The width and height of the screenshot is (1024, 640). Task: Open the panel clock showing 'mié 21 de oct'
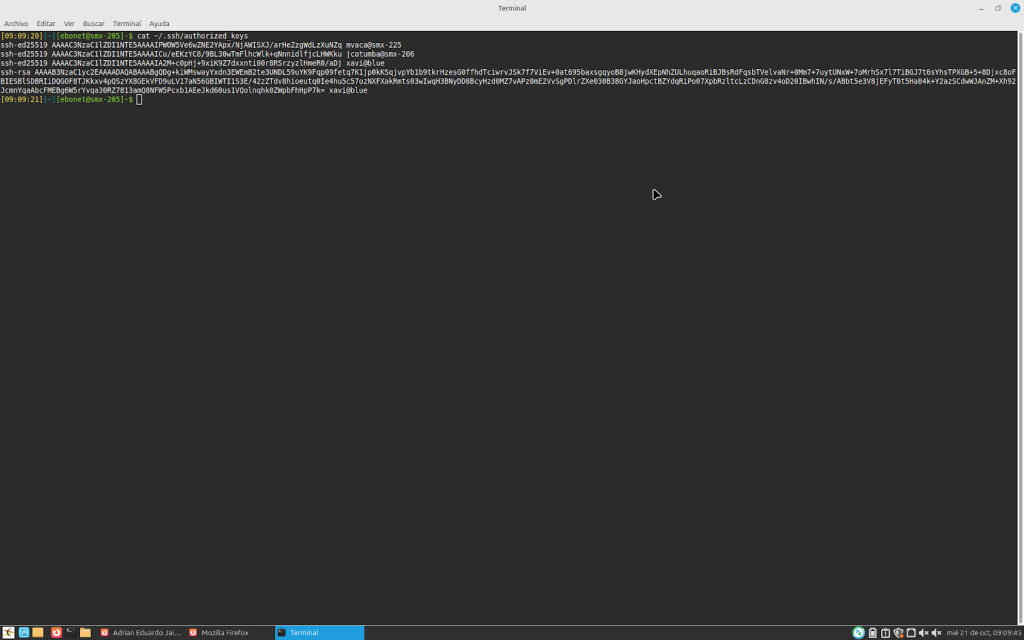click(x=984, y=633)
